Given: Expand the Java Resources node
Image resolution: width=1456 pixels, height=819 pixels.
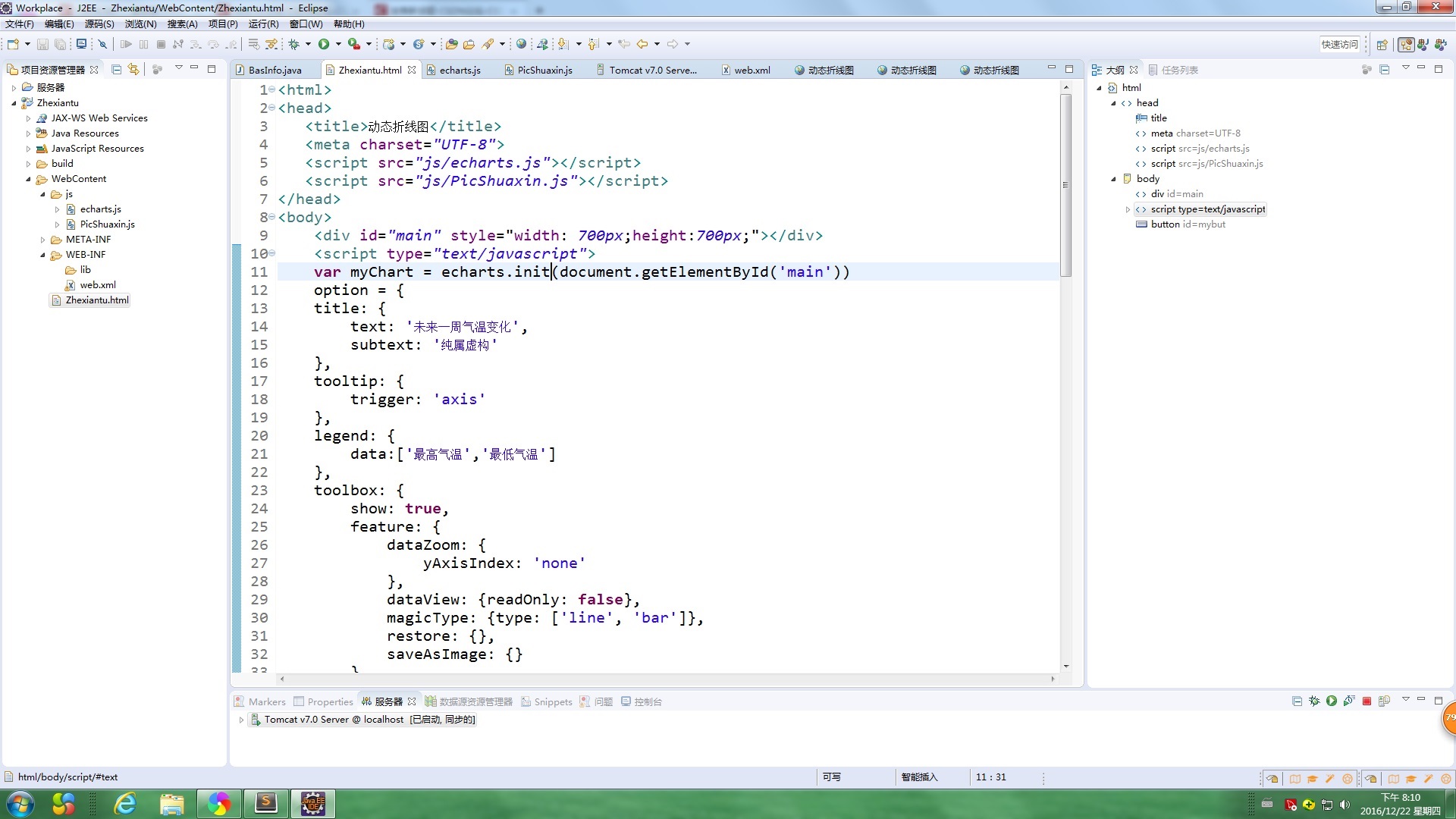Looking at the screenshot, I should click(x=28, y=133).
